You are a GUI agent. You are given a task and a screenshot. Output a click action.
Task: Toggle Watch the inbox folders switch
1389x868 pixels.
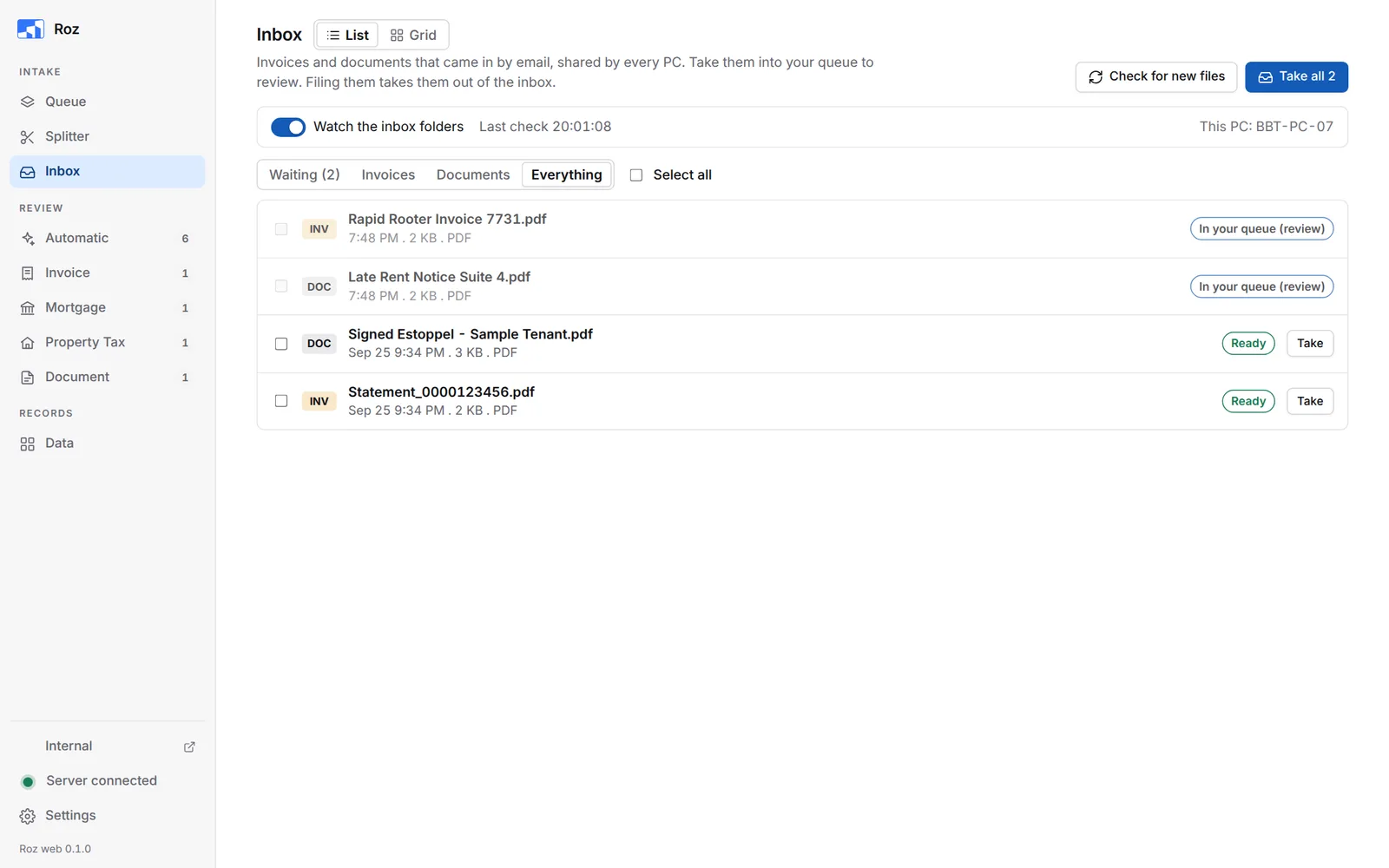[x=288, y=127]
